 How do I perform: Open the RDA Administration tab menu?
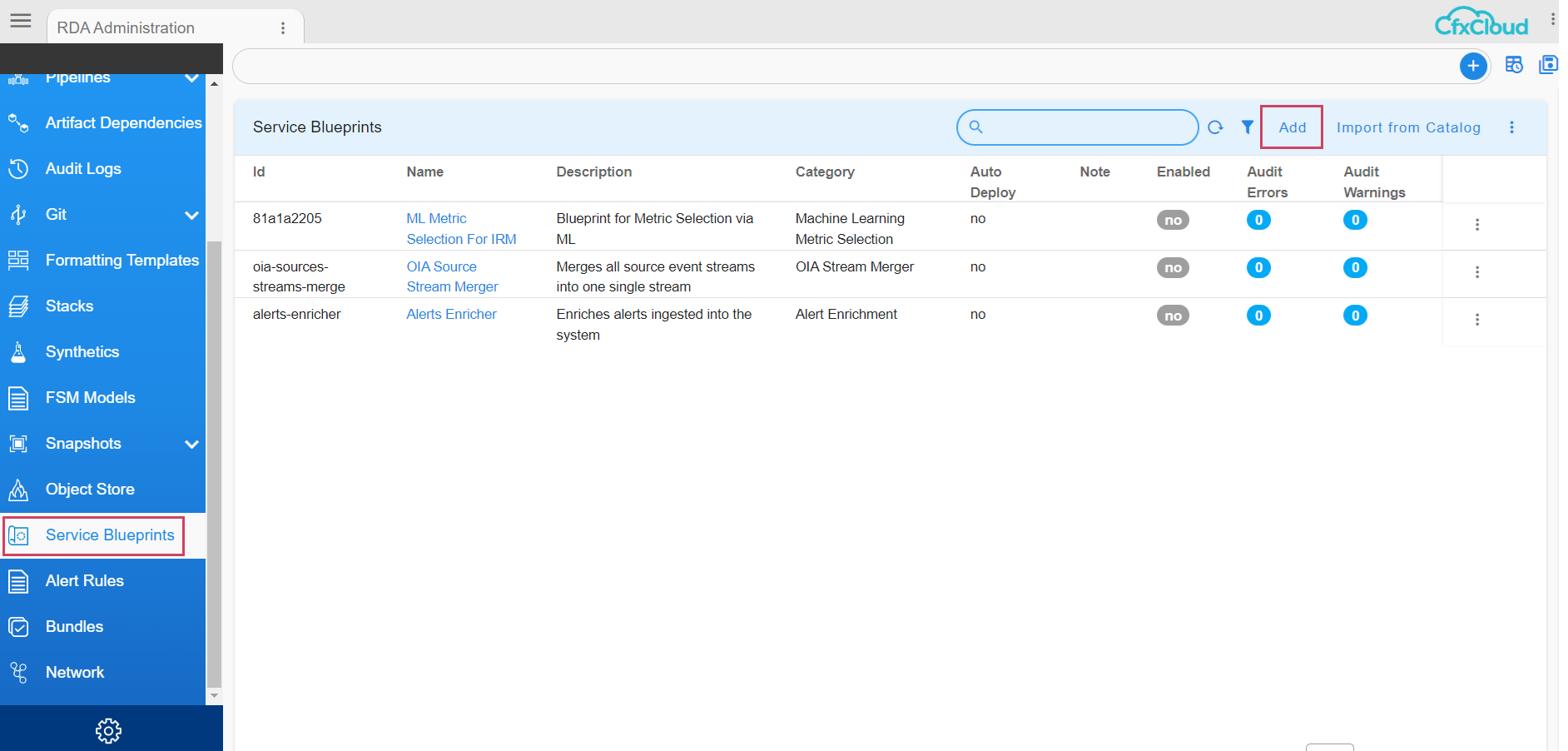[284, 27]
